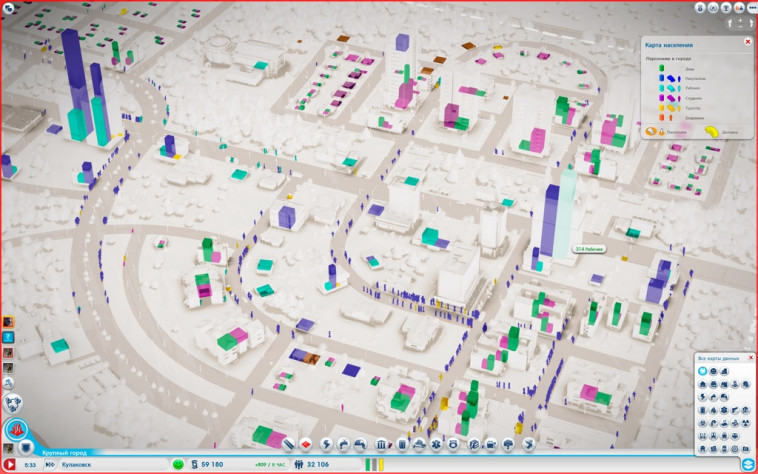Screen dimensions: 758x474
Task: Open the fire helmet build menu
Action: coord(419,444)
